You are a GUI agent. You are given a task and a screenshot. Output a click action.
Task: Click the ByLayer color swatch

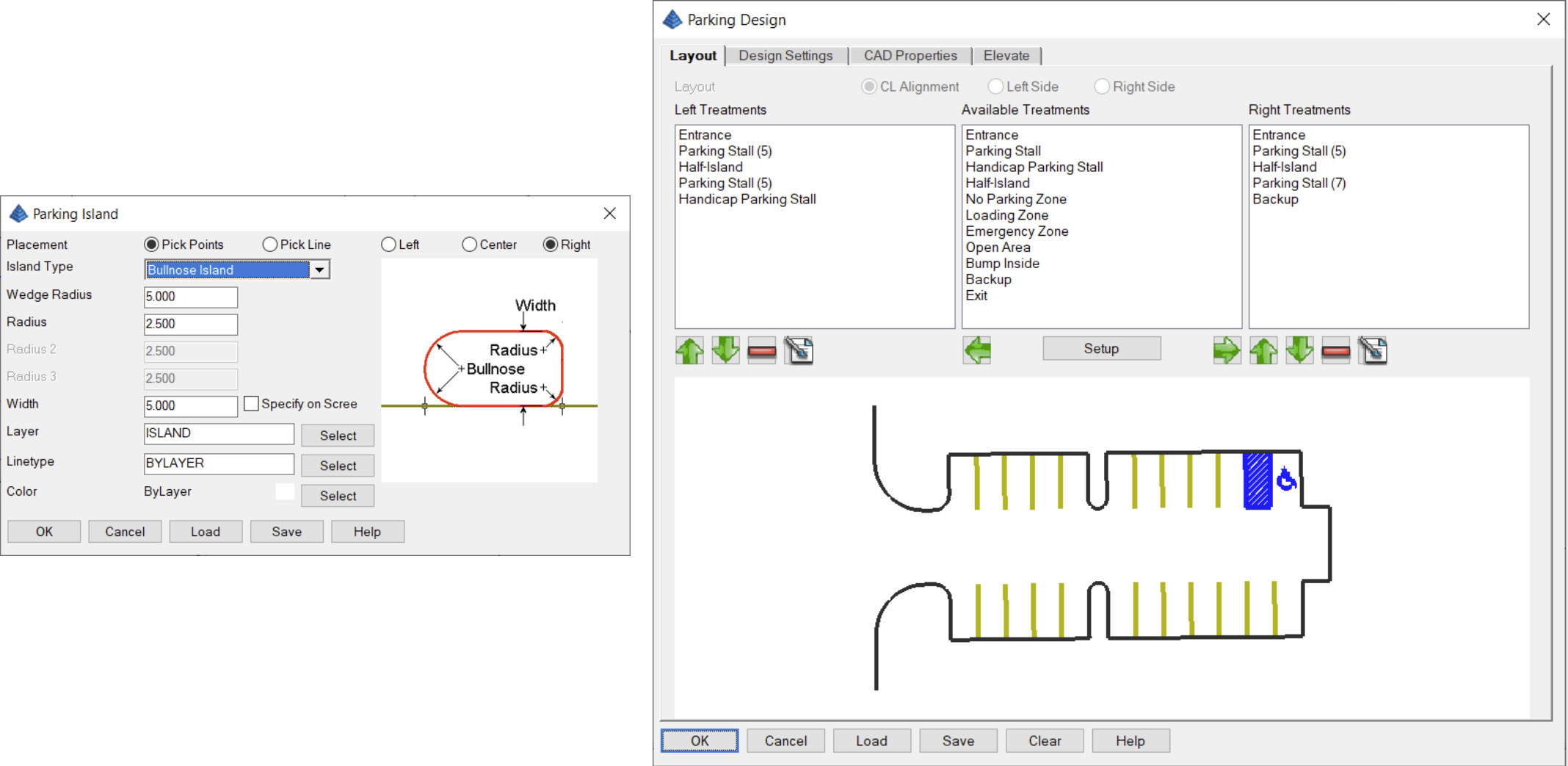pos(285,491)
